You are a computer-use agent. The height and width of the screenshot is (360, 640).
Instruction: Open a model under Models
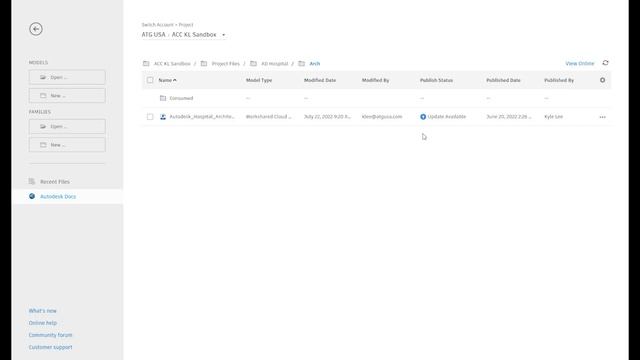tap(67, 77)
